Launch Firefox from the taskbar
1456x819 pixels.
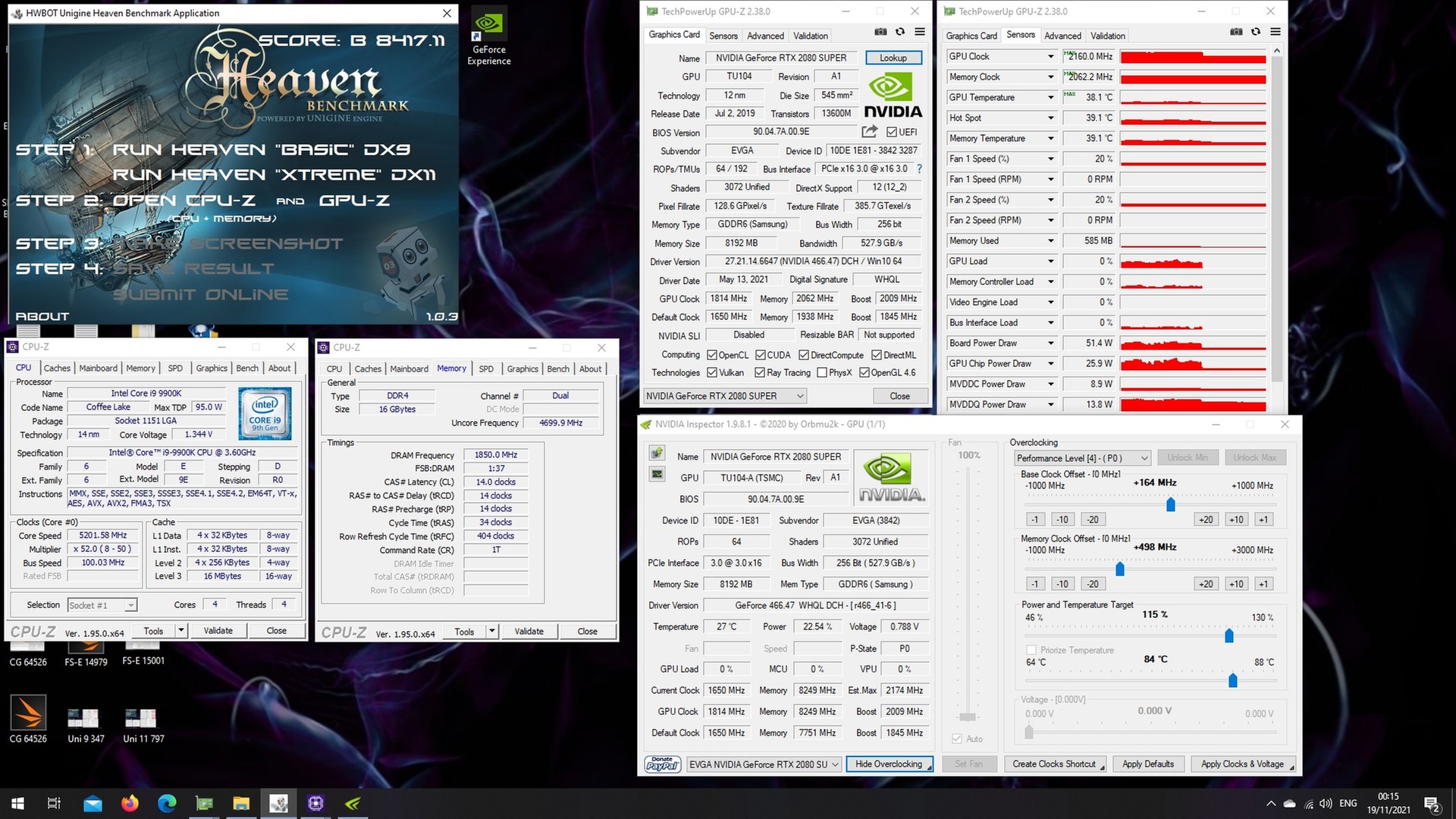[x=130, y=803]
